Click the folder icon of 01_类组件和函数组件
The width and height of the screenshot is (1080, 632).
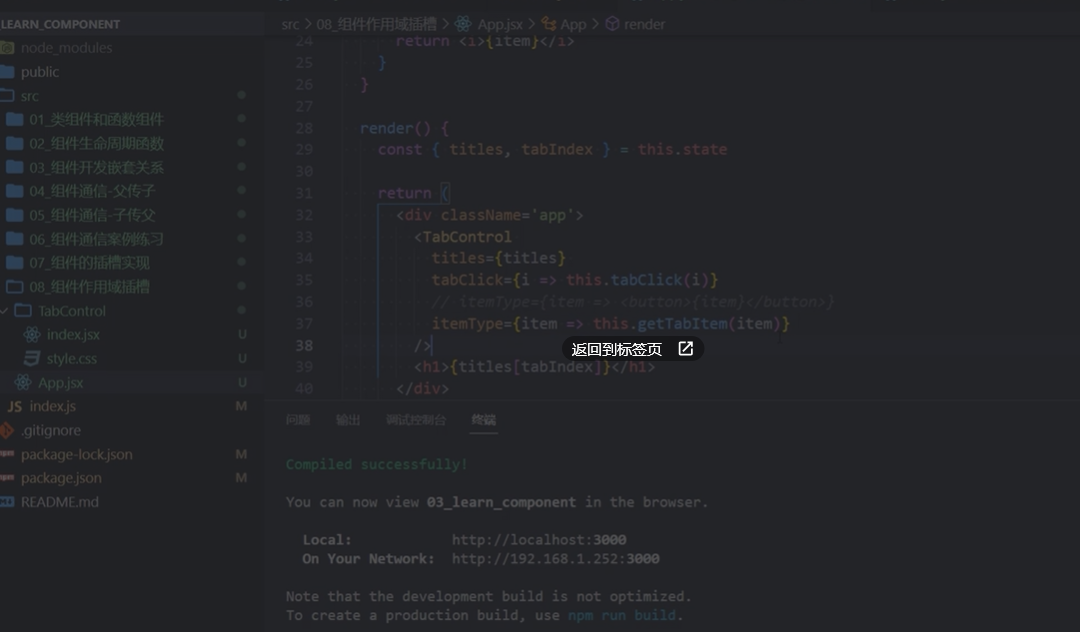click(x=14, y=119)
